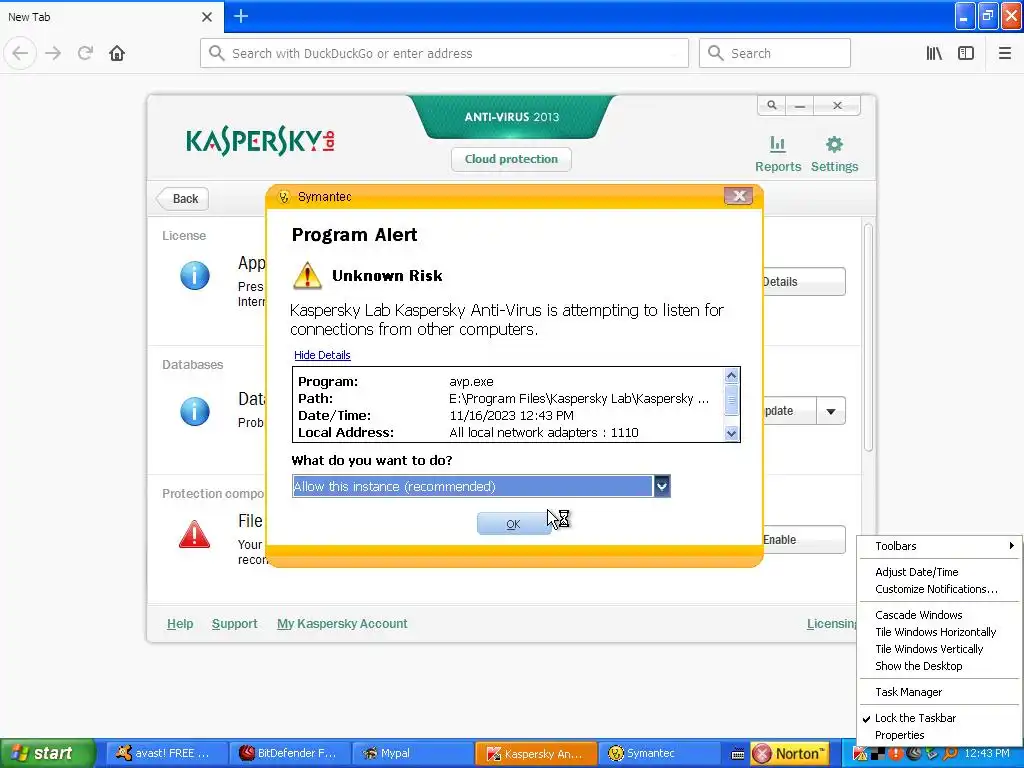Open My Kaspersky Account link

tap(342, 624)
